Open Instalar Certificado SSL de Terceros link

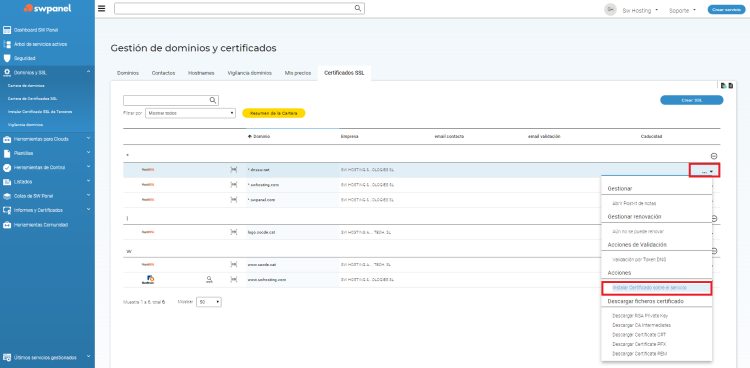click(40, 112)
